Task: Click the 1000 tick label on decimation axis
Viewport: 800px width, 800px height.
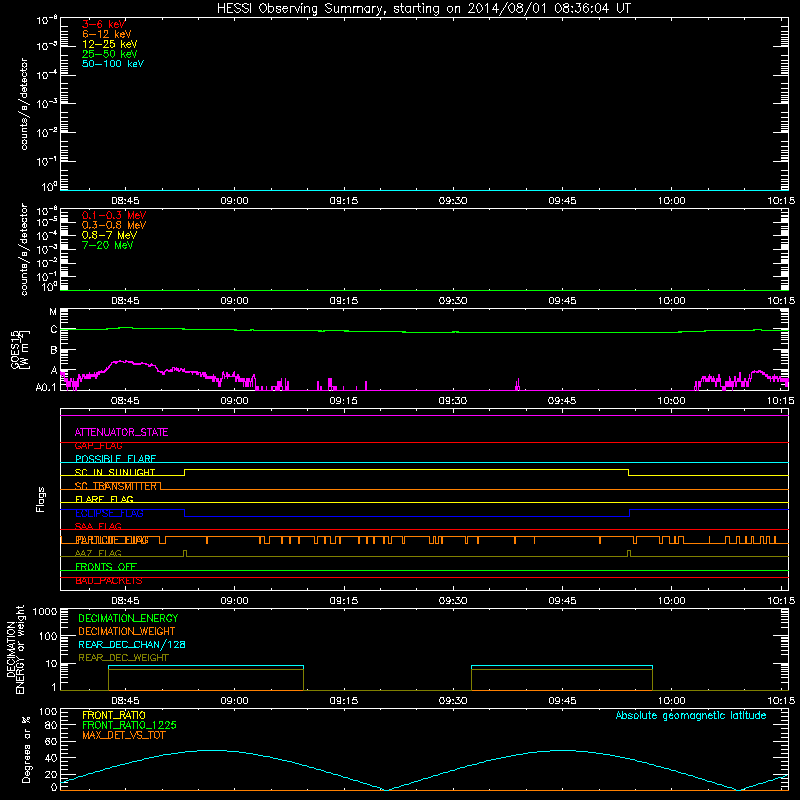Action: click(45, 611)
